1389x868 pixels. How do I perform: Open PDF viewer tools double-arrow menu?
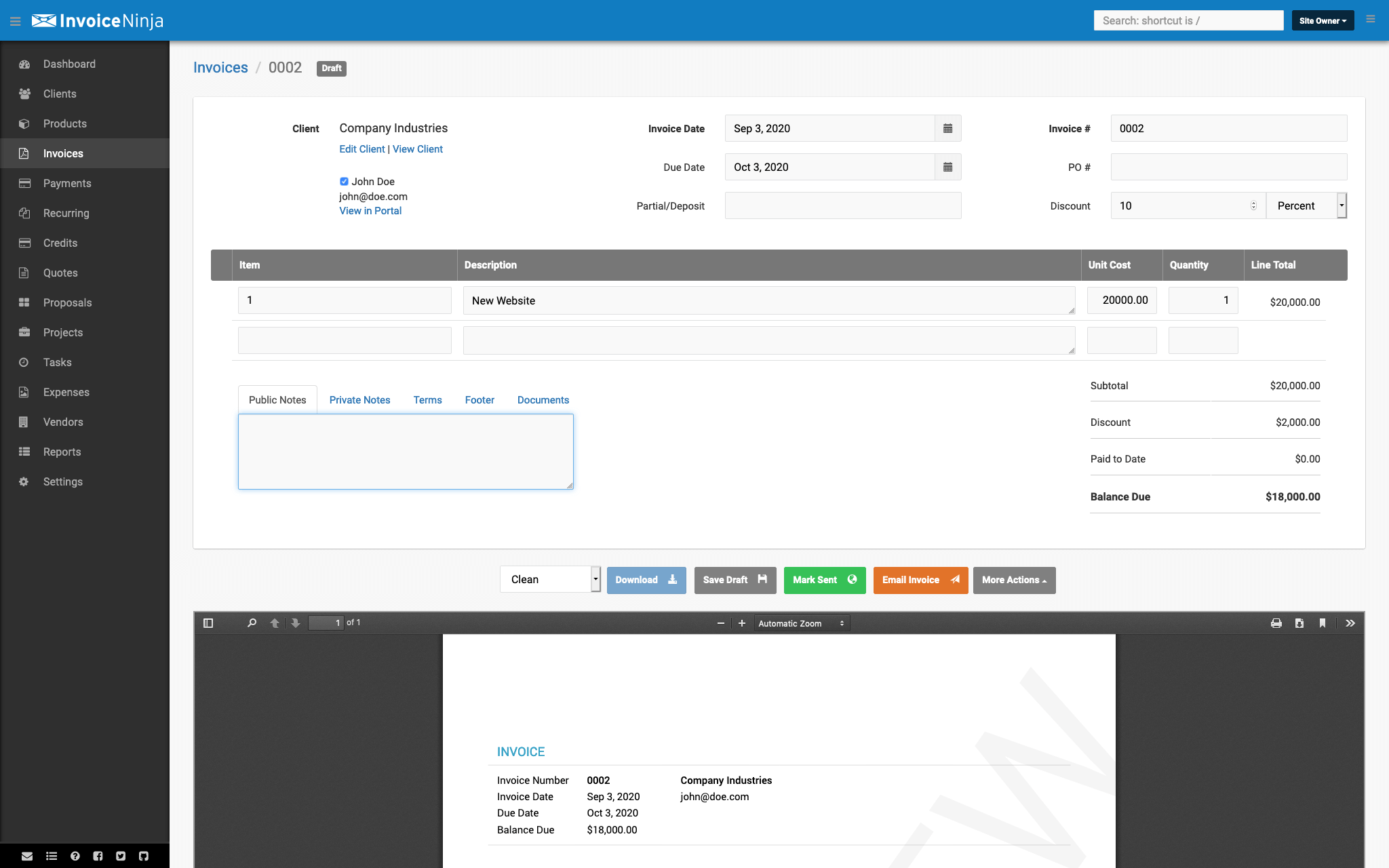1350,623
